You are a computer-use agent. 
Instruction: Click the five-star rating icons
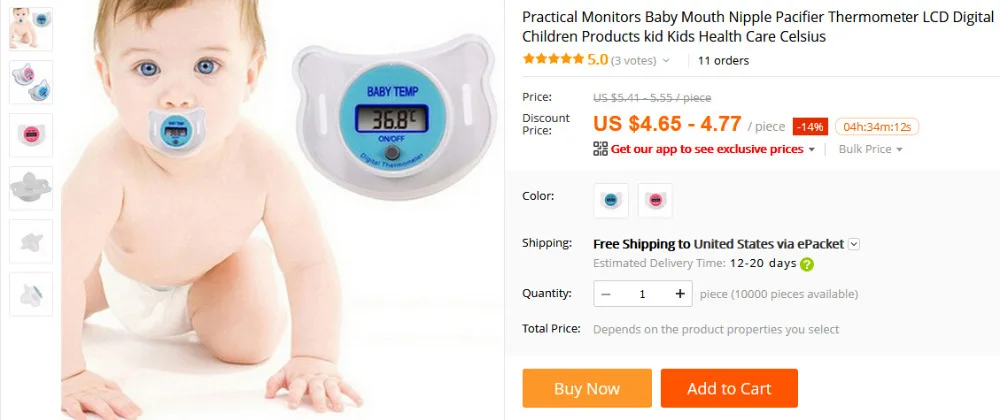(553, 59)
